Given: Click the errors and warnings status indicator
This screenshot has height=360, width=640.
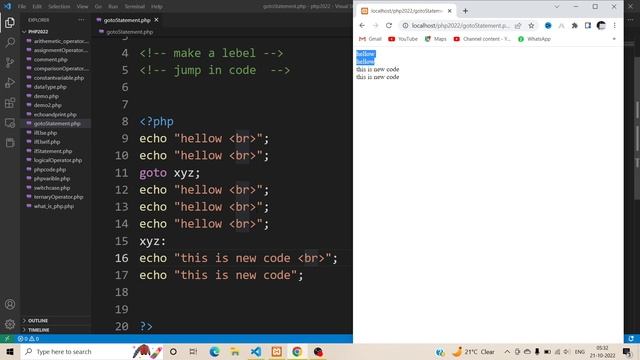Looking at the screenshot, I should (28, 339).
